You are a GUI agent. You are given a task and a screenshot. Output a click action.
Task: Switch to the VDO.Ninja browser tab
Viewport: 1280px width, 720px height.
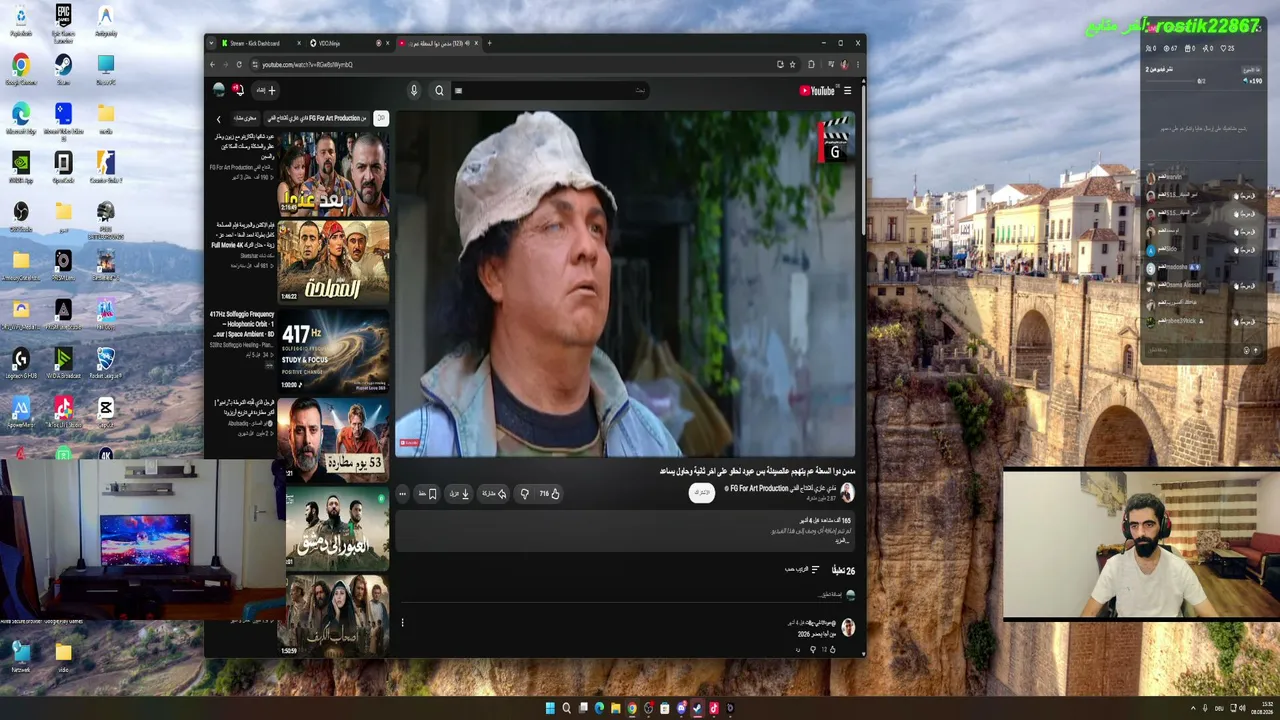[x=345, y=43]
